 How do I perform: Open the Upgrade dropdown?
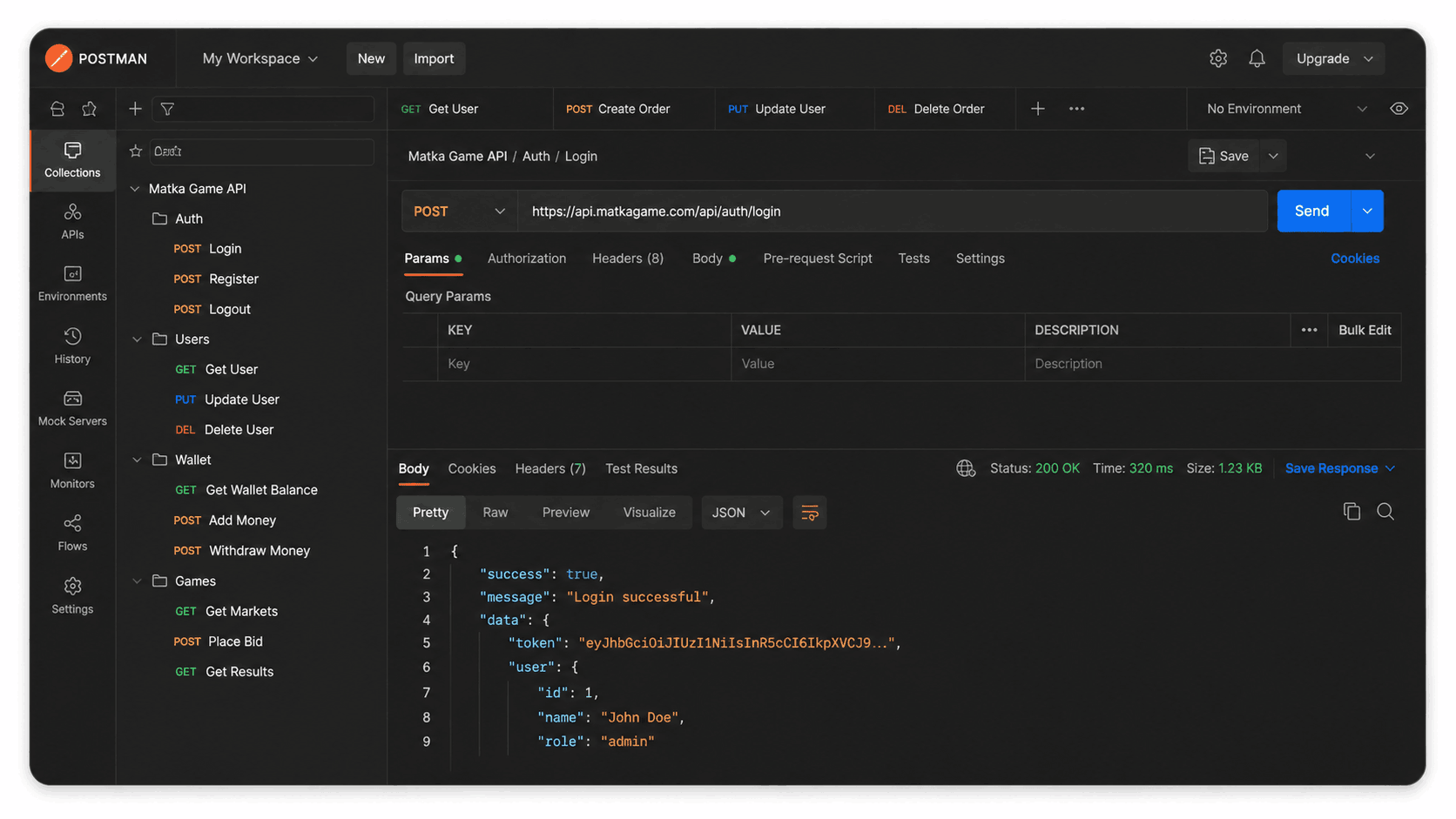tap(1334, 58)
